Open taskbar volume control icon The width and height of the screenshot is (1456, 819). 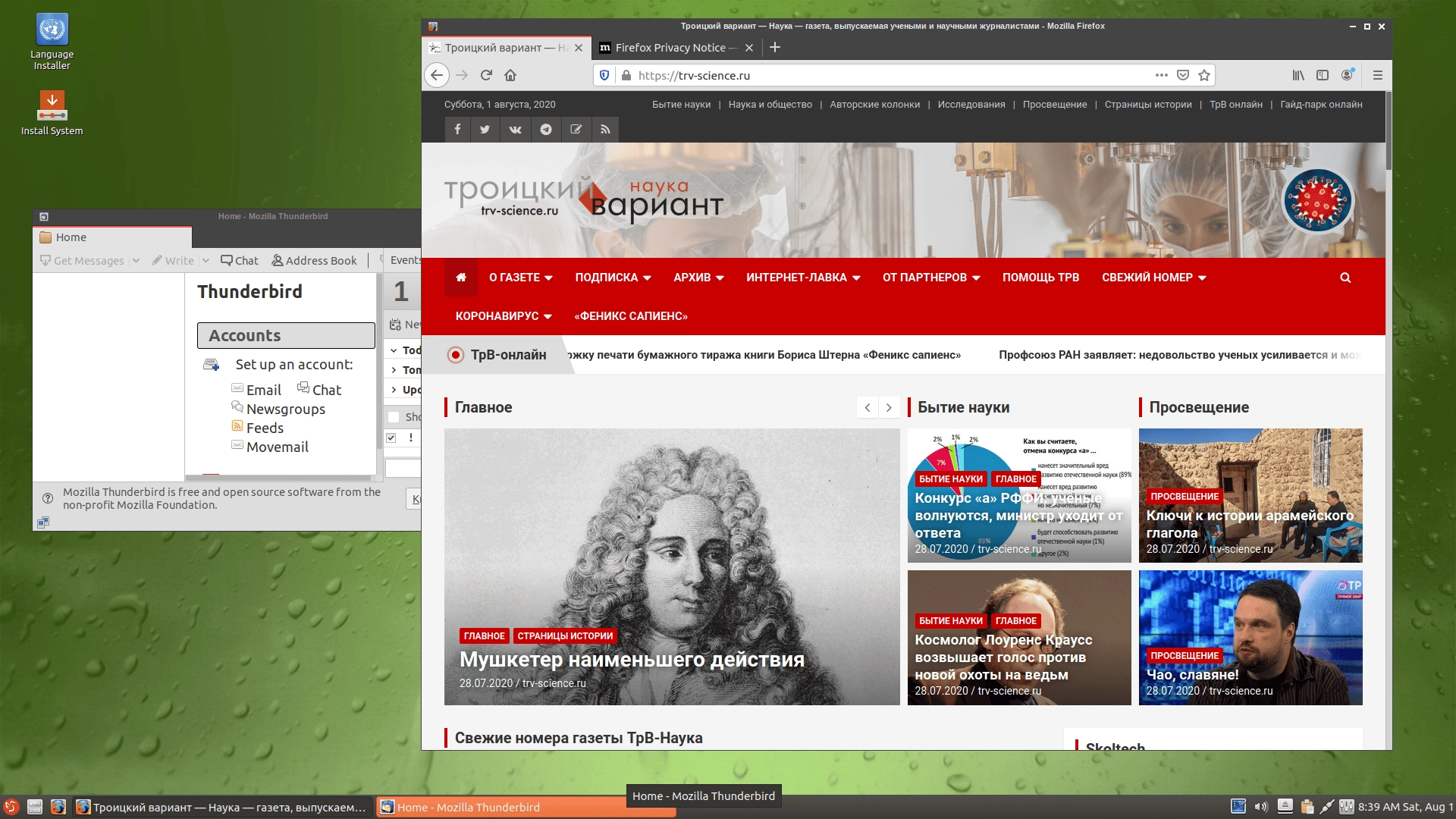1260,807
